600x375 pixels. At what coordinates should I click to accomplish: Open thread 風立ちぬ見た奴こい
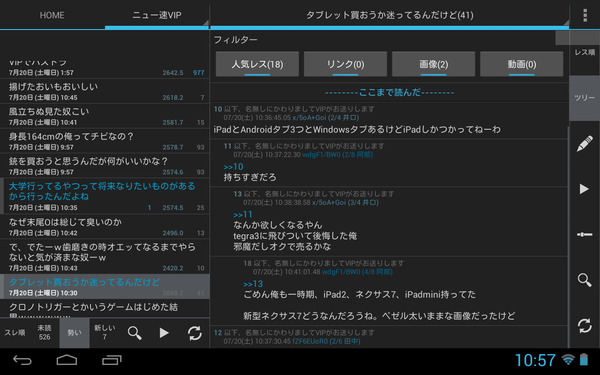point(104,116)
